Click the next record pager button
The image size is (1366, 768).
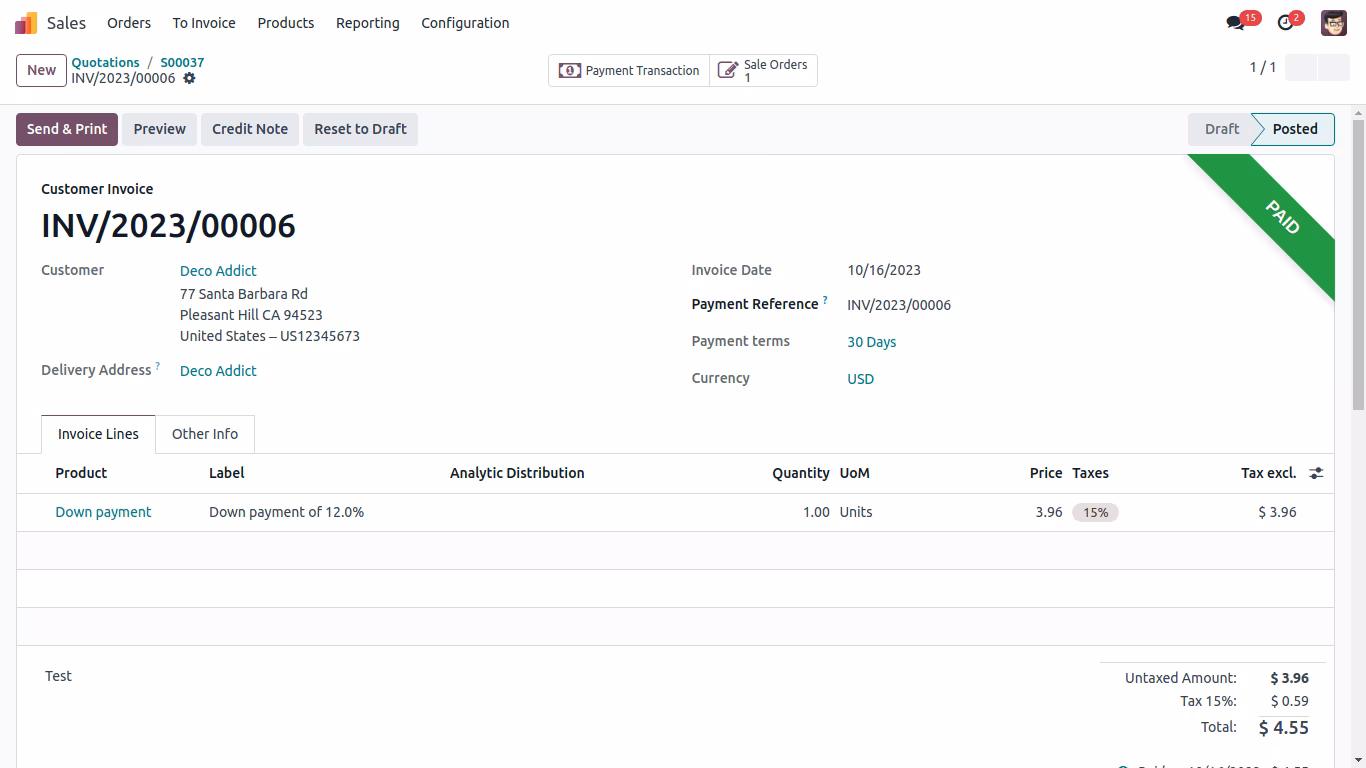1334,68
